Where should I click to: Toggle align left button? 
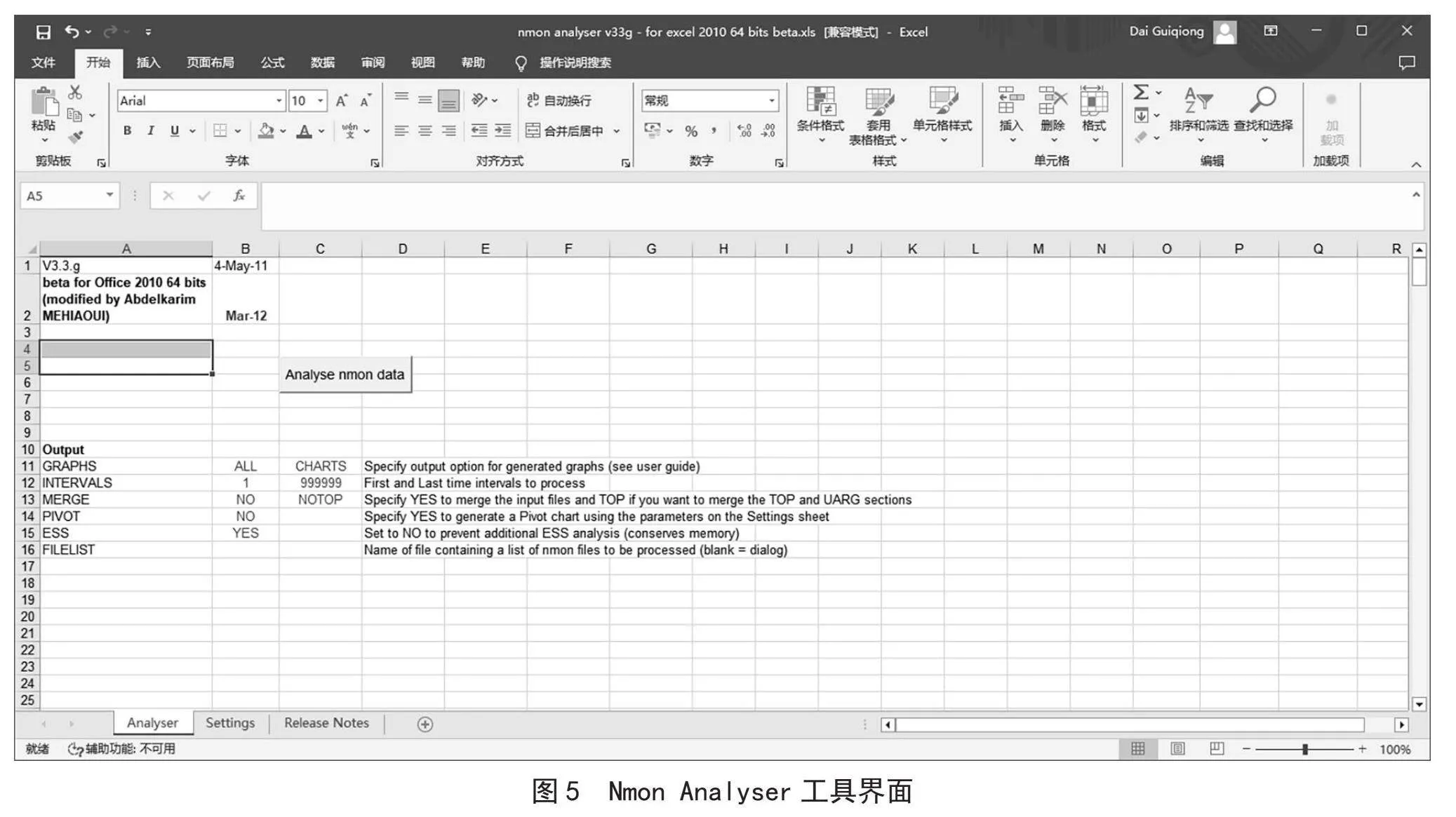click(x=401, y=130)
